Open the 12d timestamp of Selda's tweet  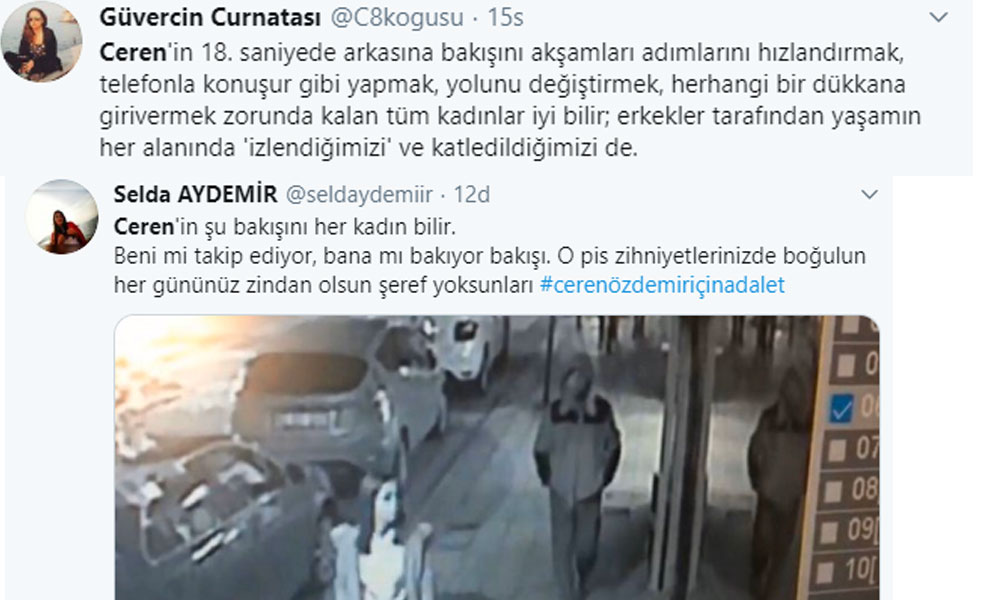(471, 194)
